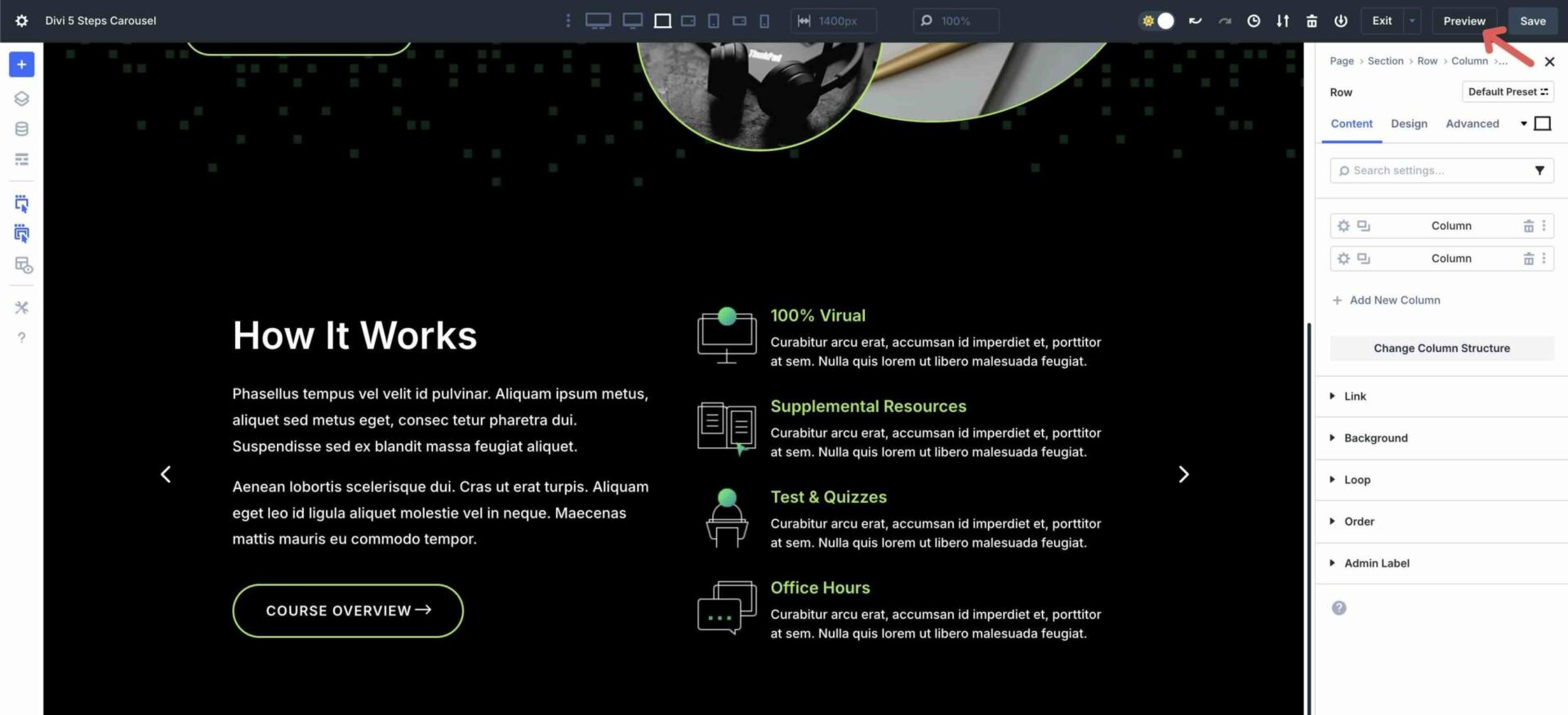Open the Layers panel icon
Screen dimensions: 1568x715
[x=21, y=99]
